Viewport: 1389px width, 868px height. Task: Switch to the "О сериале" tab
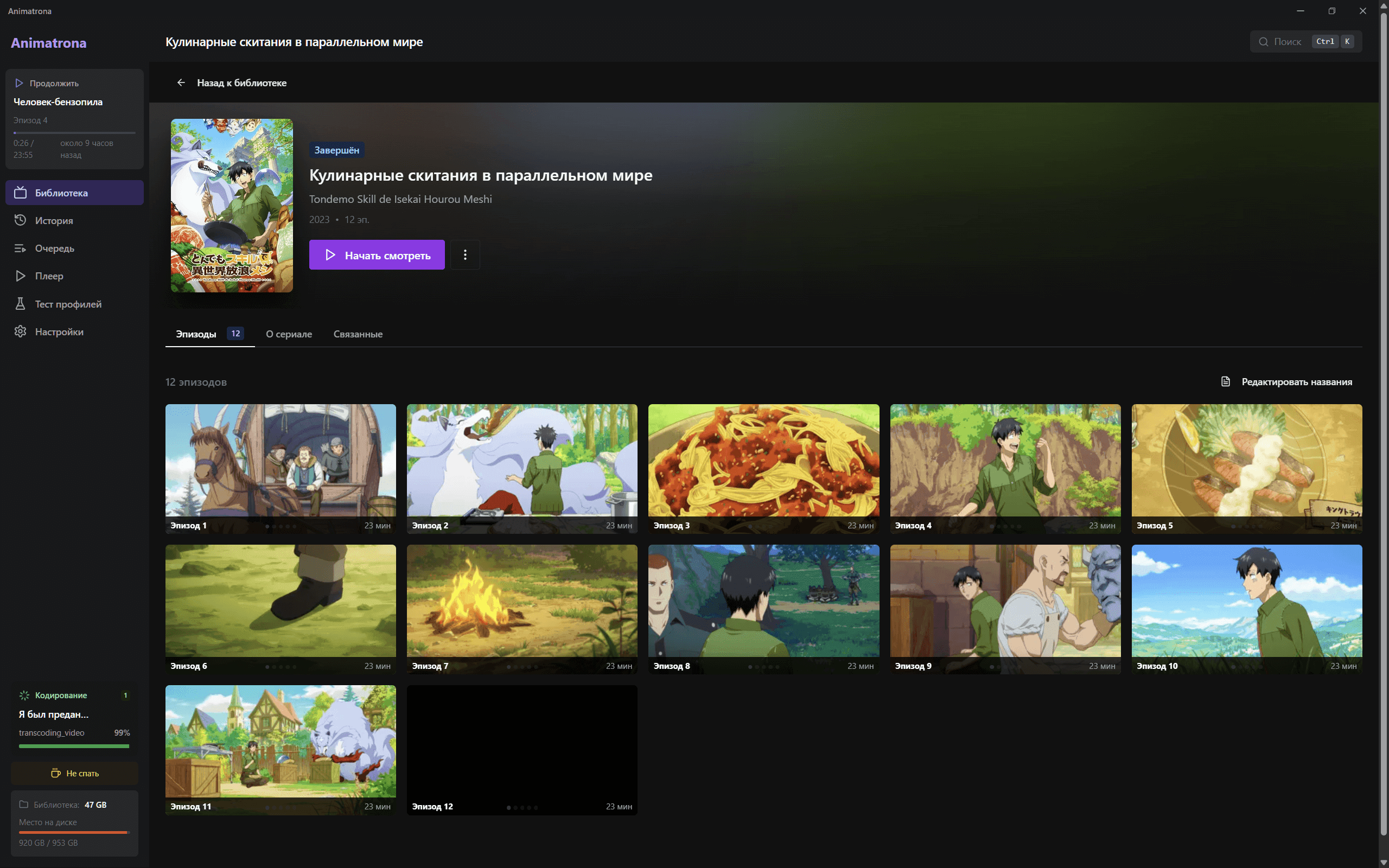coord(289,334)
